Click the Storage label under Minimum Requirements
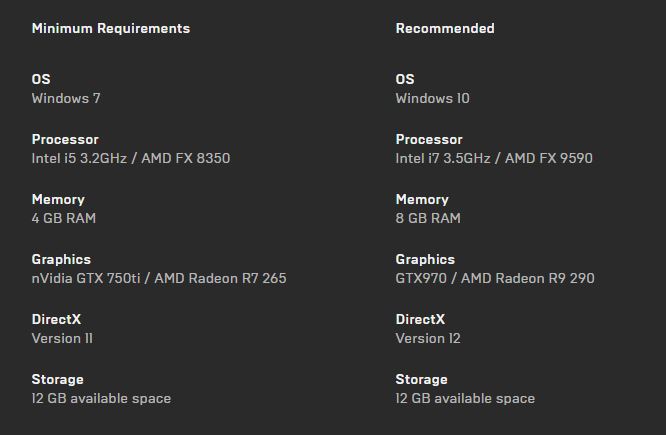Screen dimensions: 666x435 [x=58, y=379]
